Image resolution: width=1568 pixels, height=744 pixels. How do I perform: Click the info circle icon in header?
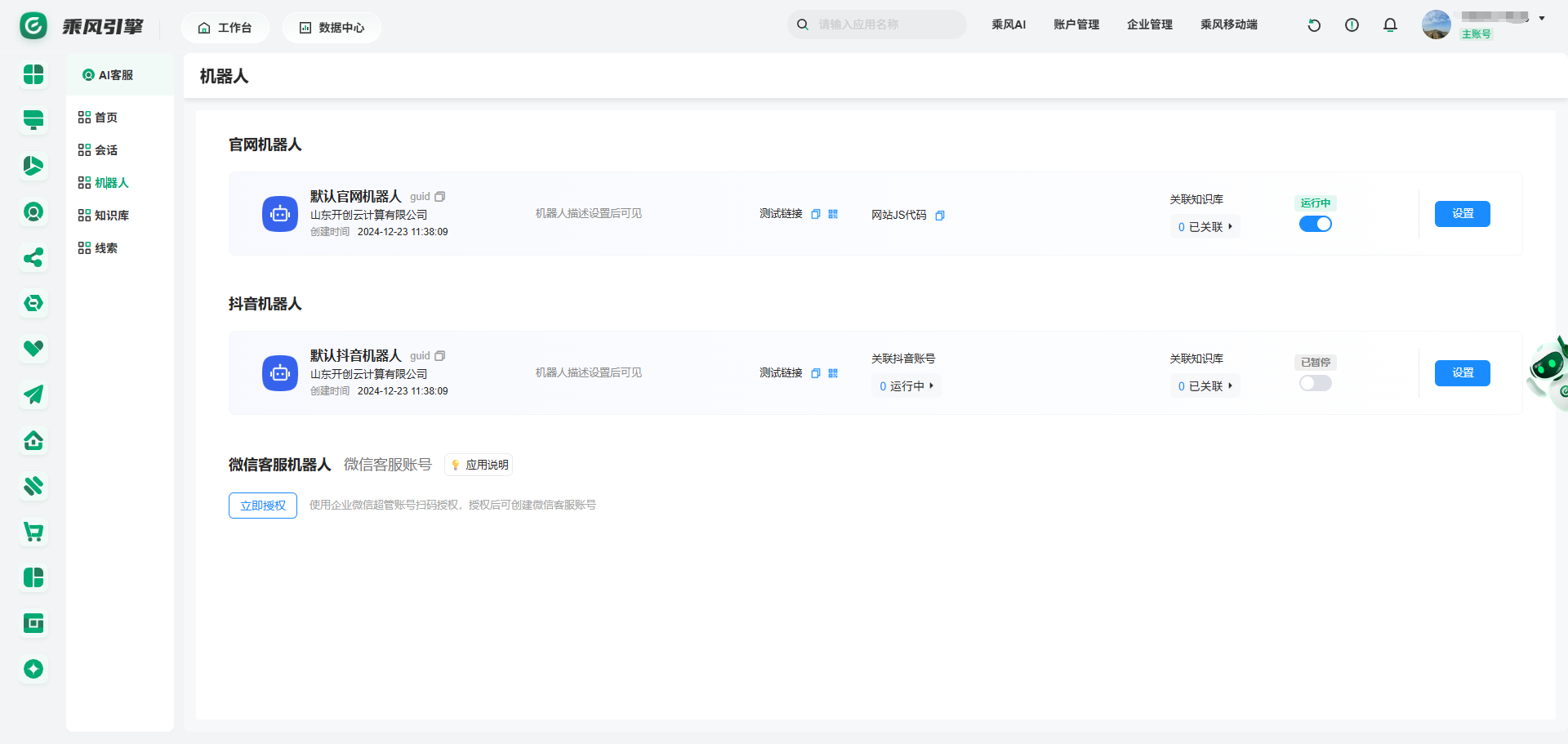pyautogui.click(x=1352, y=25)
